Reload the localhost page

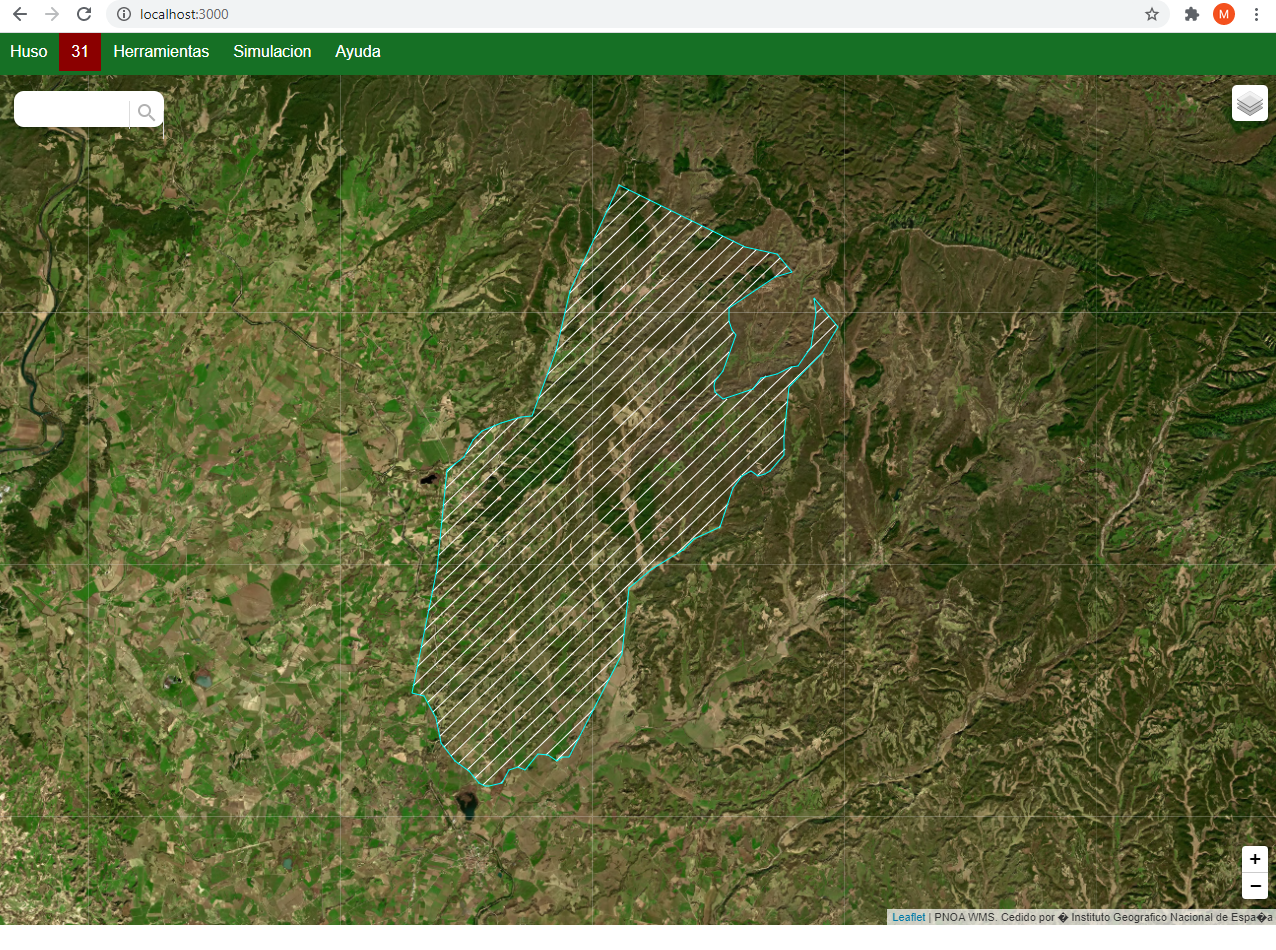[84, 14]
